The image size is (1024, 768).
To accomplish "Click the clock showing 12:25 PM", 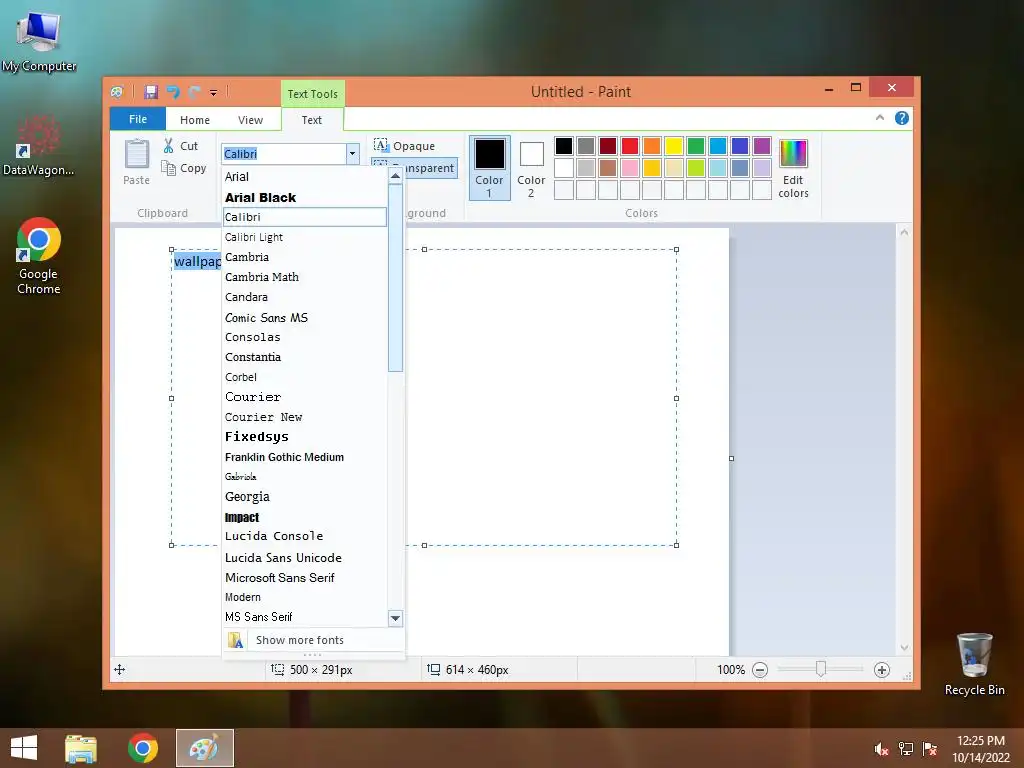I will (x=980, y=741).
